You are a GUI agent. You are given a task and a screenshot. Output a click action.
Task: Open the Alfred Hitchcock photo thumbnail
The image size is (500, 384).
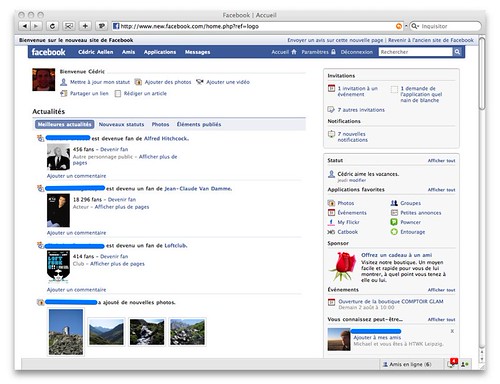58,157
